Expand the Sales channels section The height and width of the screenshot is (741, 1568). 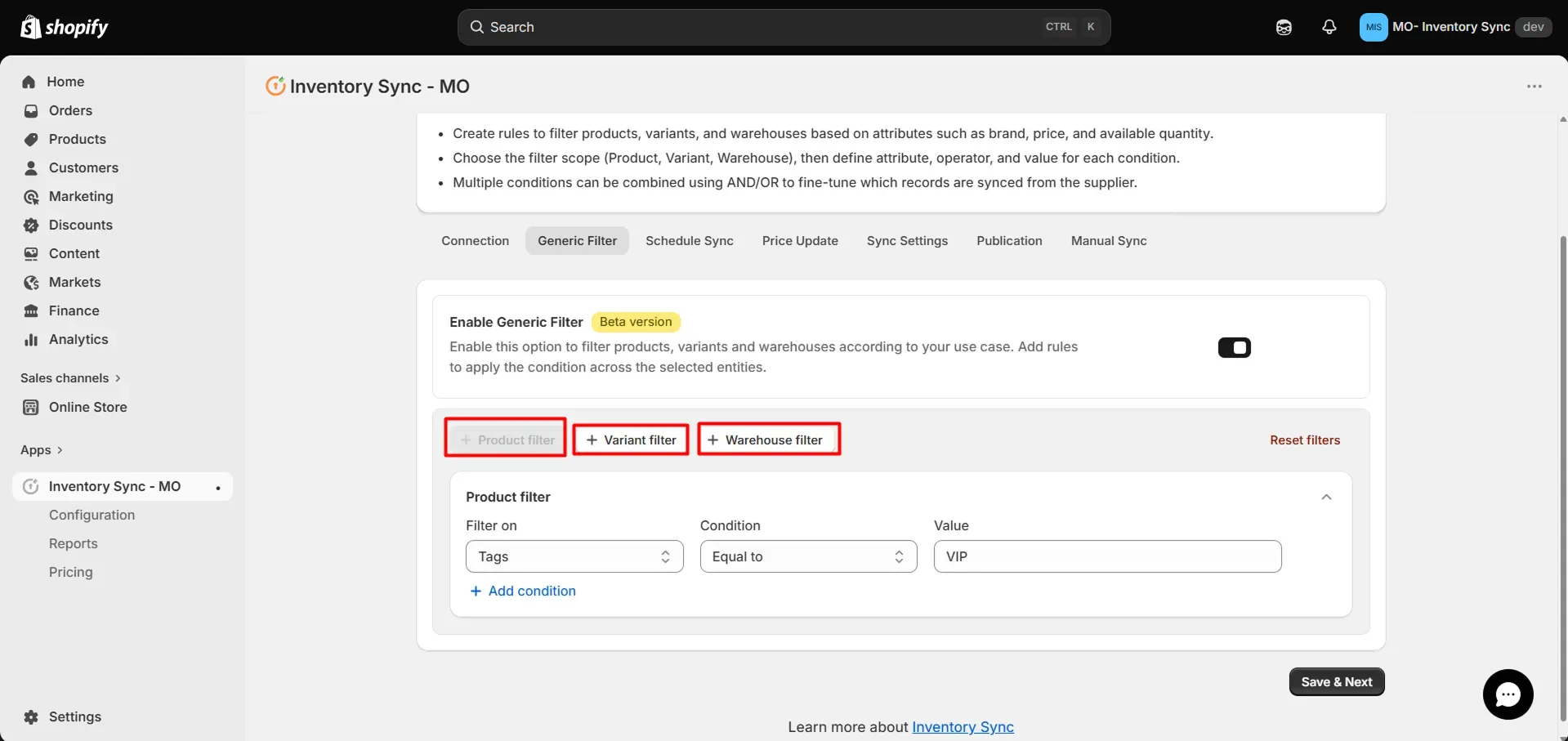70,377
